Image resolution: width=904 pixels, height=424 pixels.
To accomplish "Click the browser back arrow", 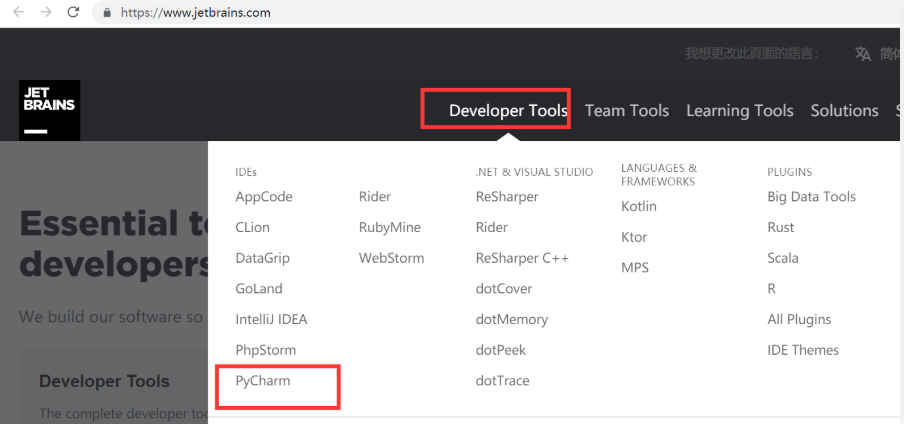I will 19,12.
